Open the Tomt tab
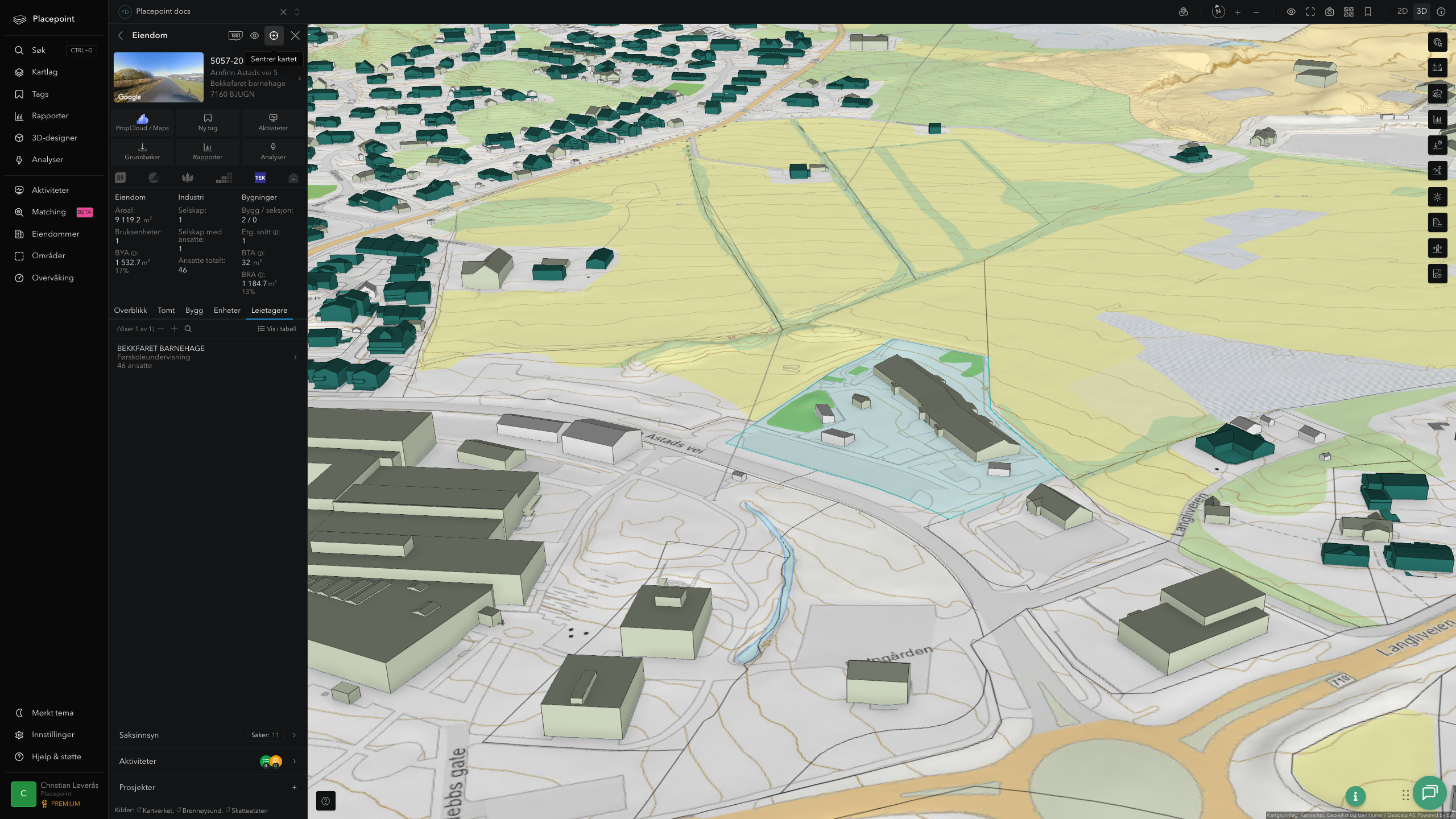Viewport: 1456px width, 819px height. point(166,310)
